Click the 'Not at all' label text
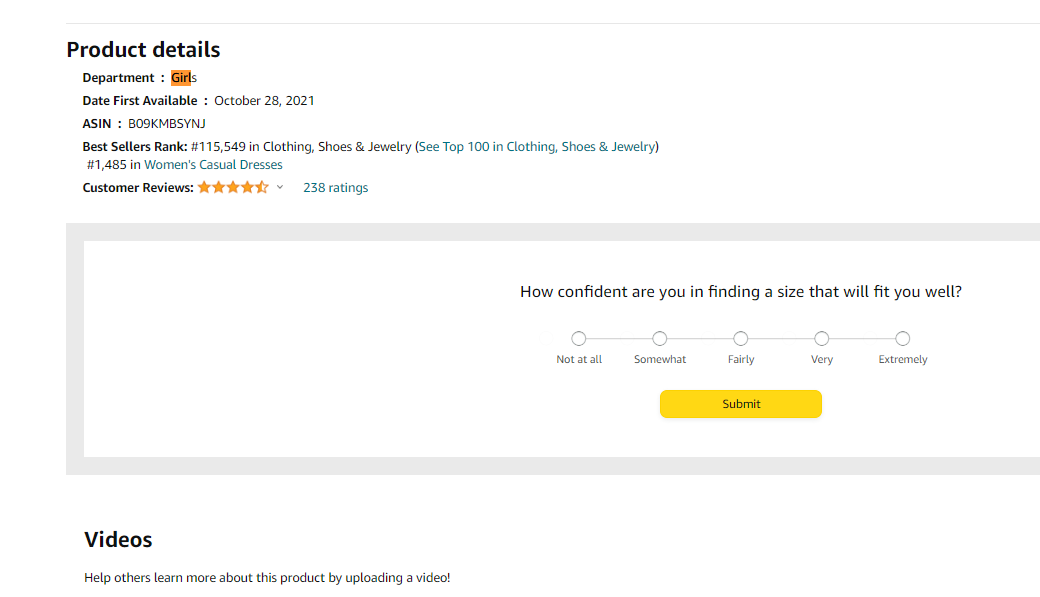1040x597 pixels. 579,360
